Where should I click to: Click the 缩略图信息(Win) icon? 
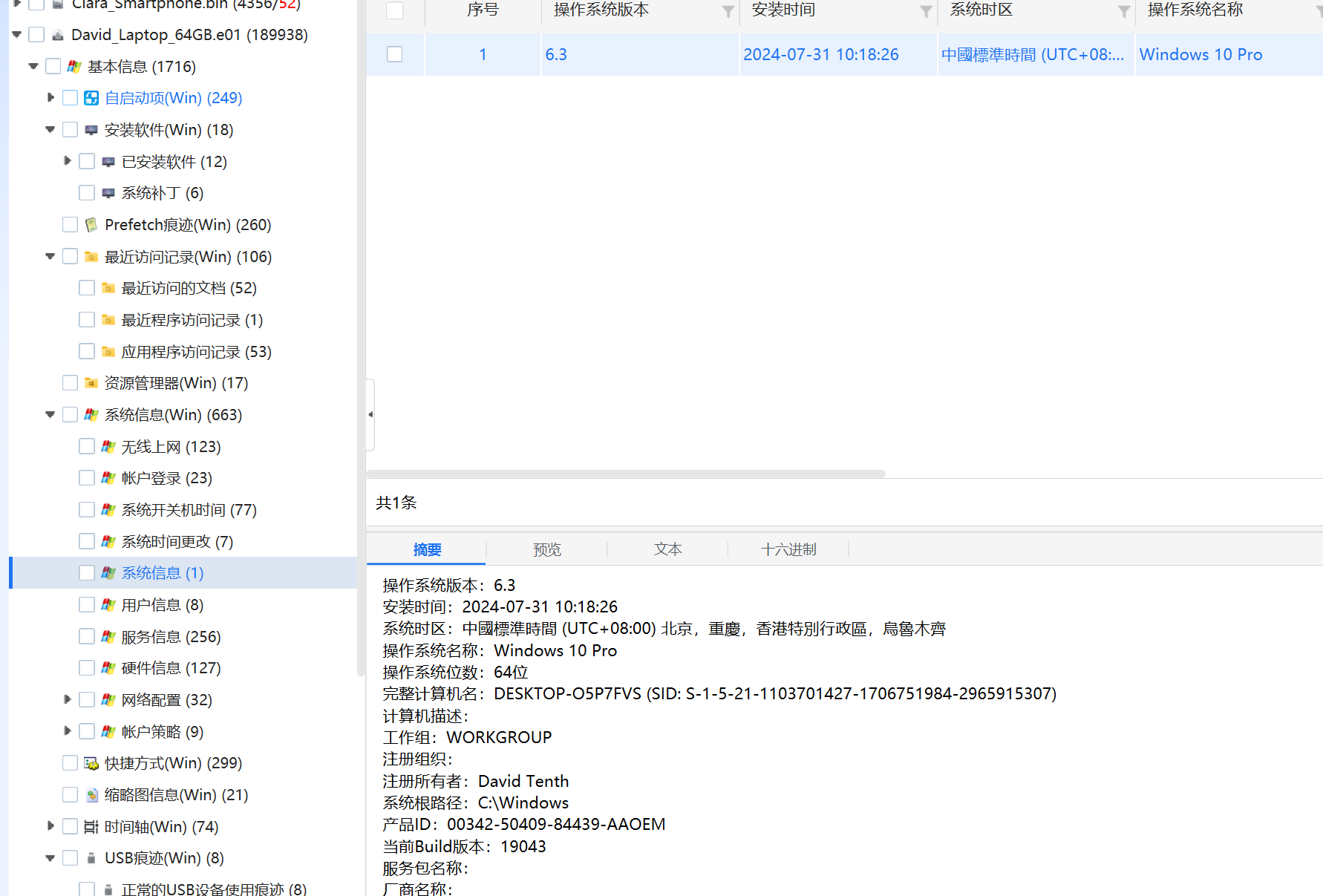tap(91, 795)
